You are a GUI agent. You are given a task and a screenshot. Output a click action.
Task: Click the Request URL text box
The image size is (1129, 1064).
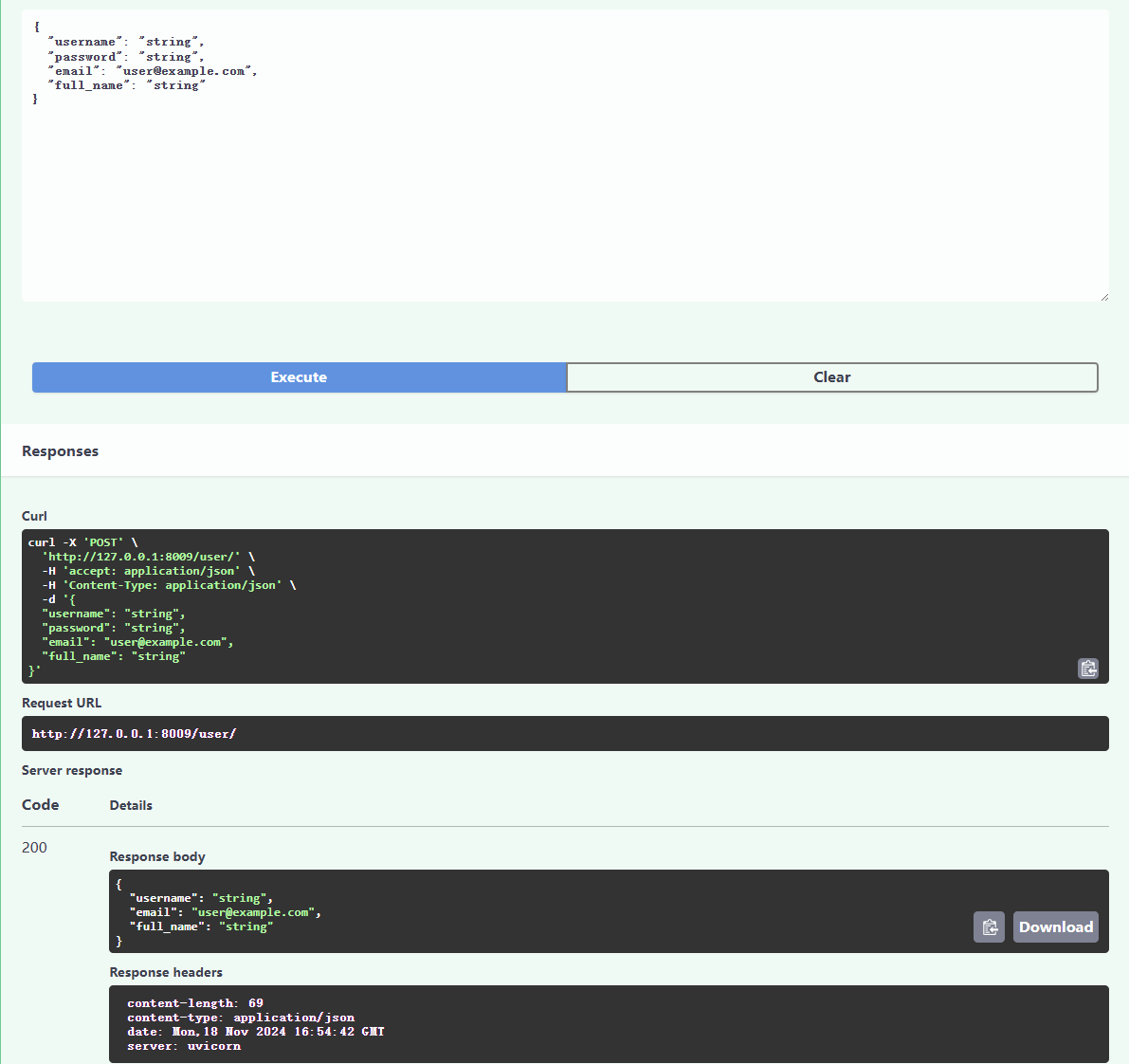pos(565,733)
